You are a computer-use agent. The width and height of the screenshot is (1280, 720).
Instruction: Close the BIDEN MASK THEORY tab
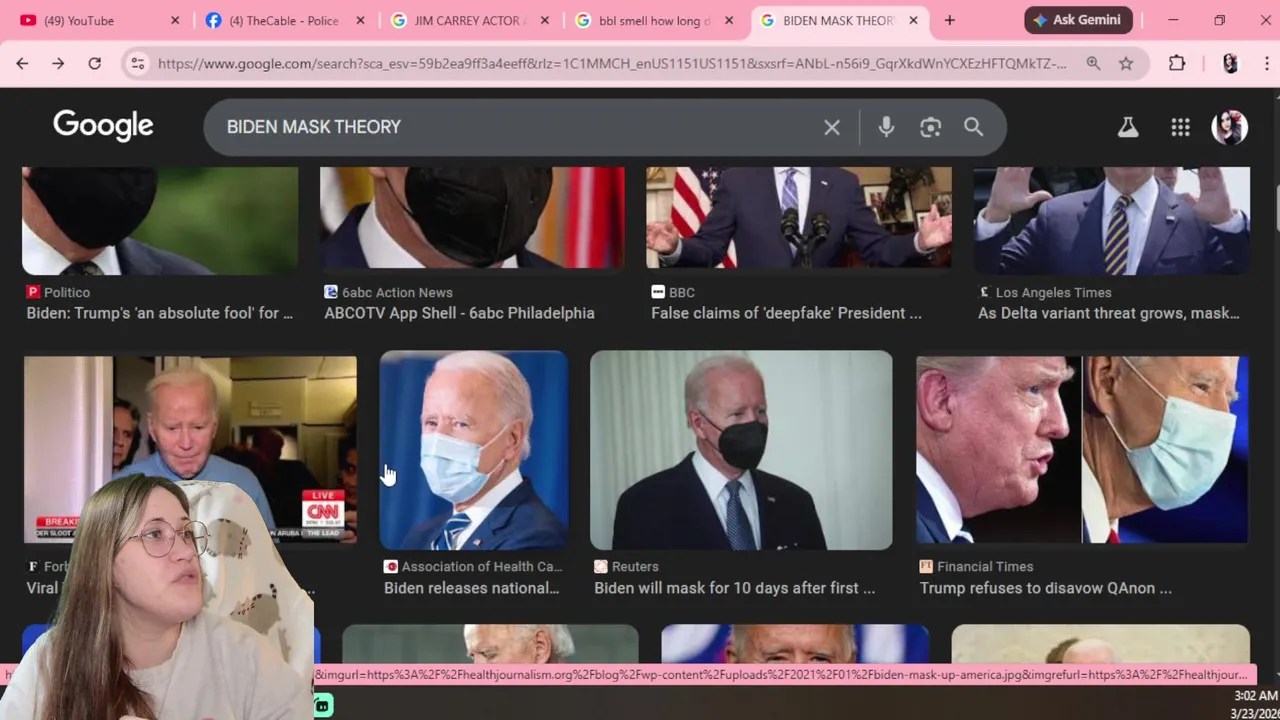(x=913, y=20)
